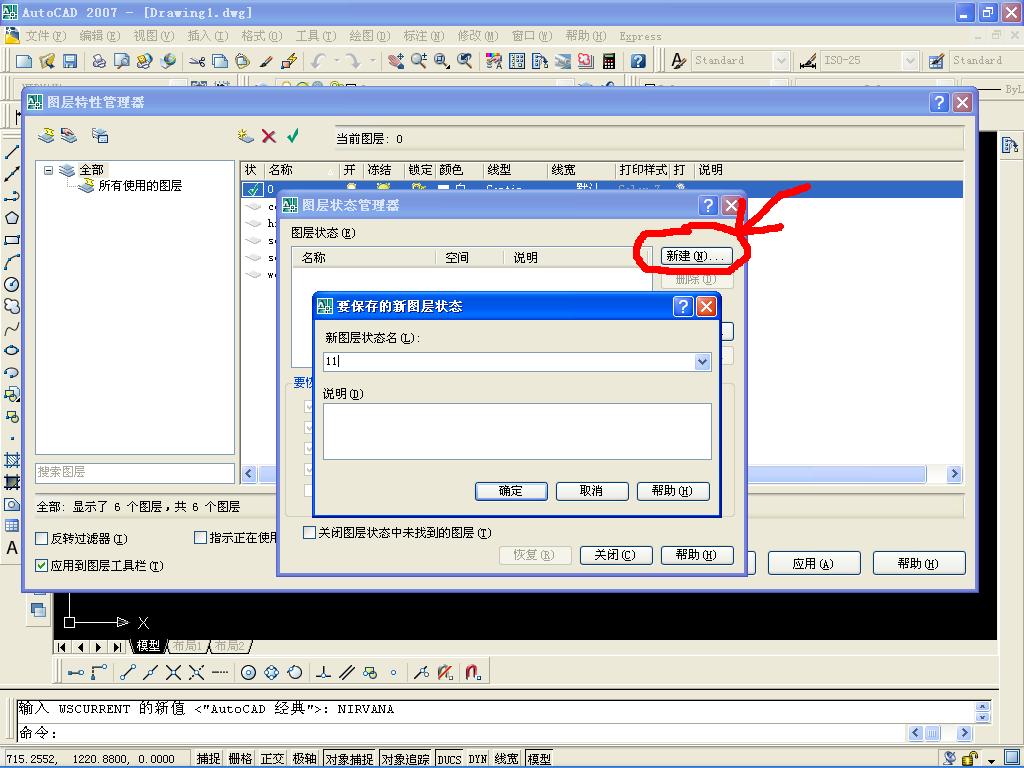Open the Undo history dropdown arrow
The image size is (1024, 768).
(337, 61)
